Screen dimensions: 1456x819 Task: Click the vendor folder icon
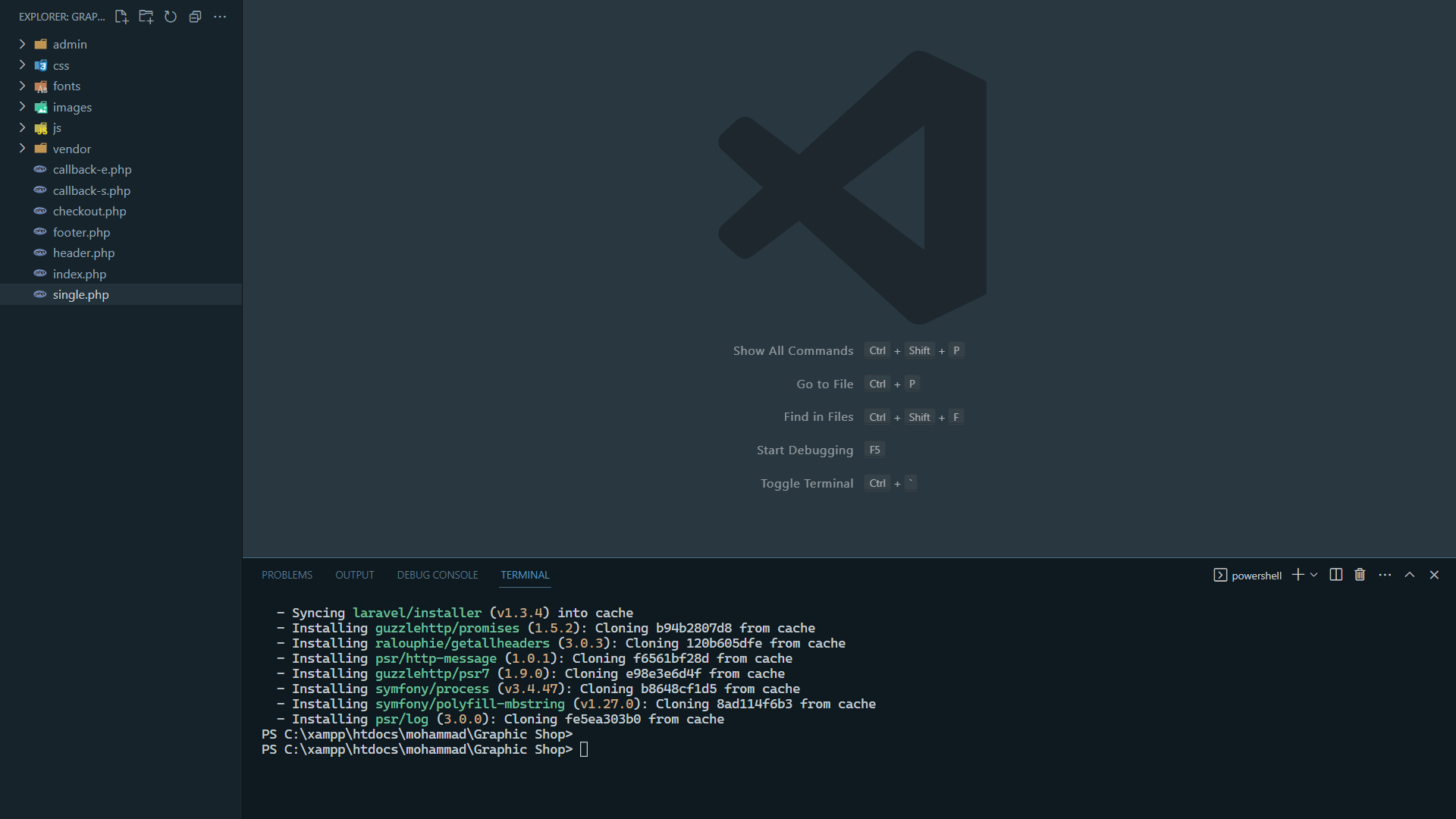(41, 149)
